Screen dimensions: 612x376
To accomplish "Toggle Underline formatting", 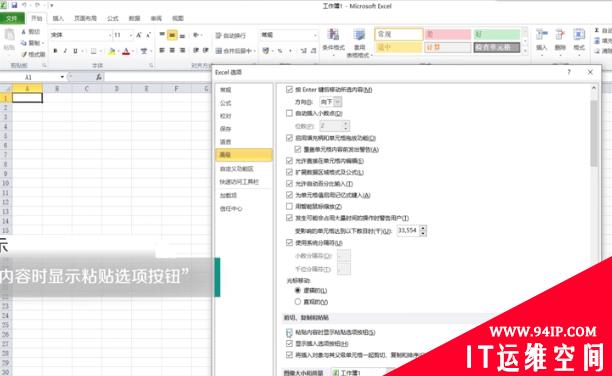I will [75, 51].
